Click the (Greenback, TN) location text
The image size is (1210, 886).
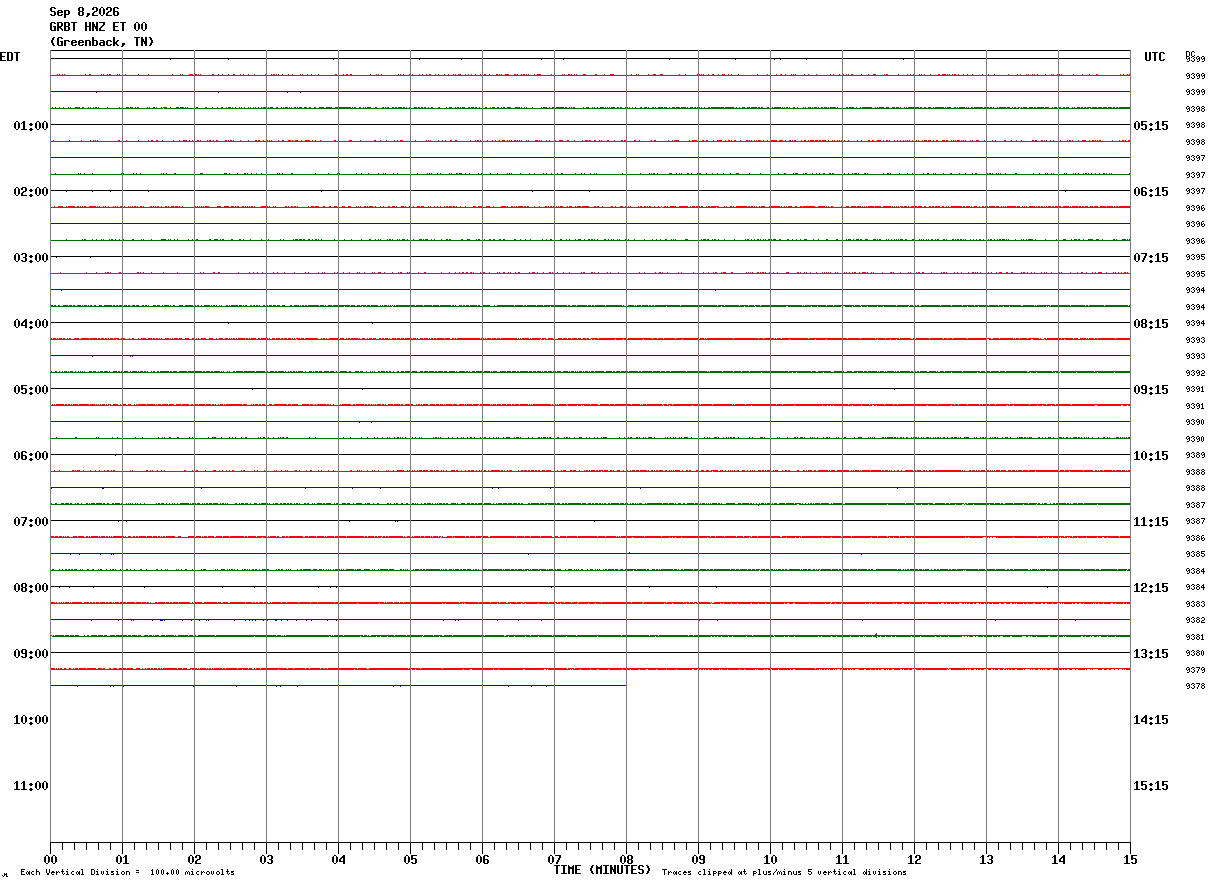tap(102, 42)
